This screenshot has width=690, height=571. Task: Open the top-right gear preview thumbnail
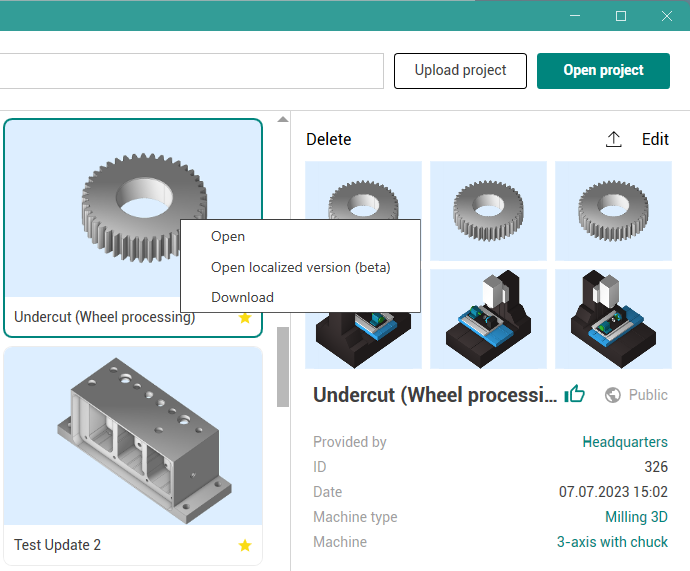click(613, 211)
